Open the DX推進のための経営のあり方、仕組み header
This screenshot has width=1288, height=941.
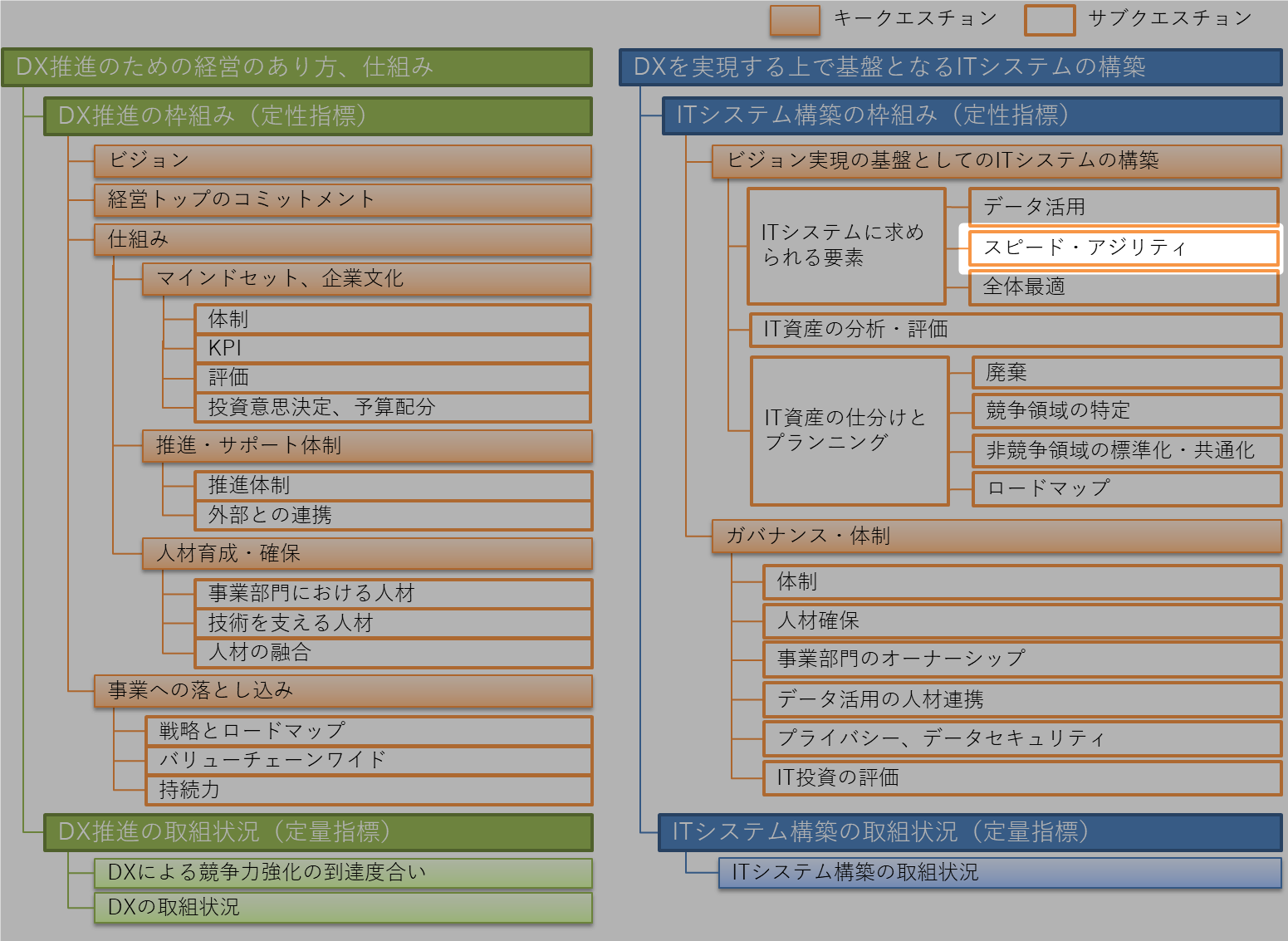coord(296,67)
